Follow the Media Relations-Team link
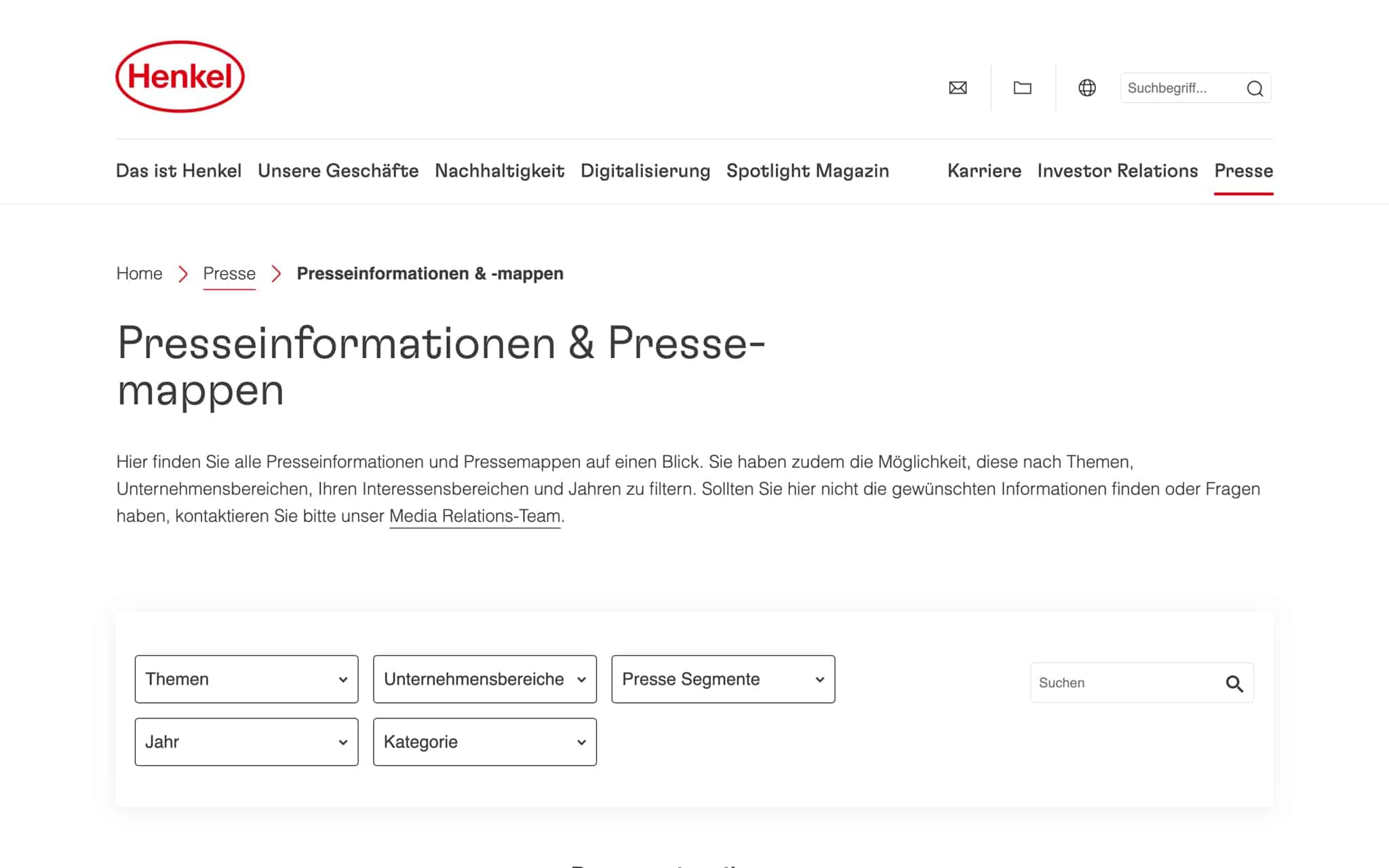 [475, 516]
